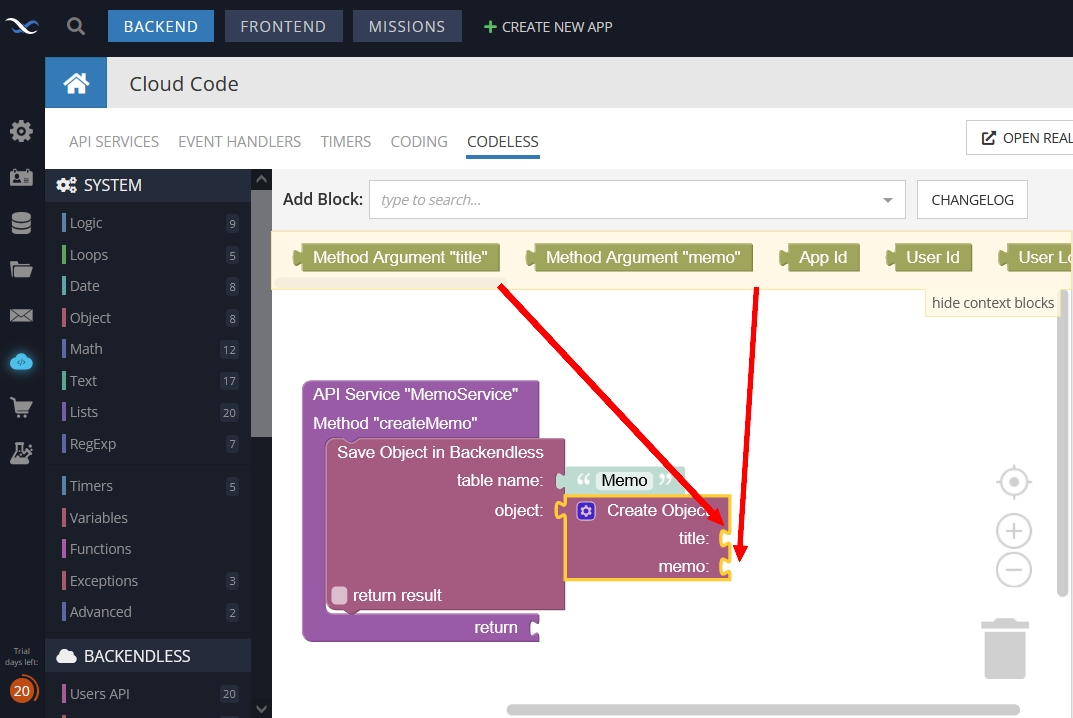Click the category panel vertical scrollbar thumb

click(261, 313)
